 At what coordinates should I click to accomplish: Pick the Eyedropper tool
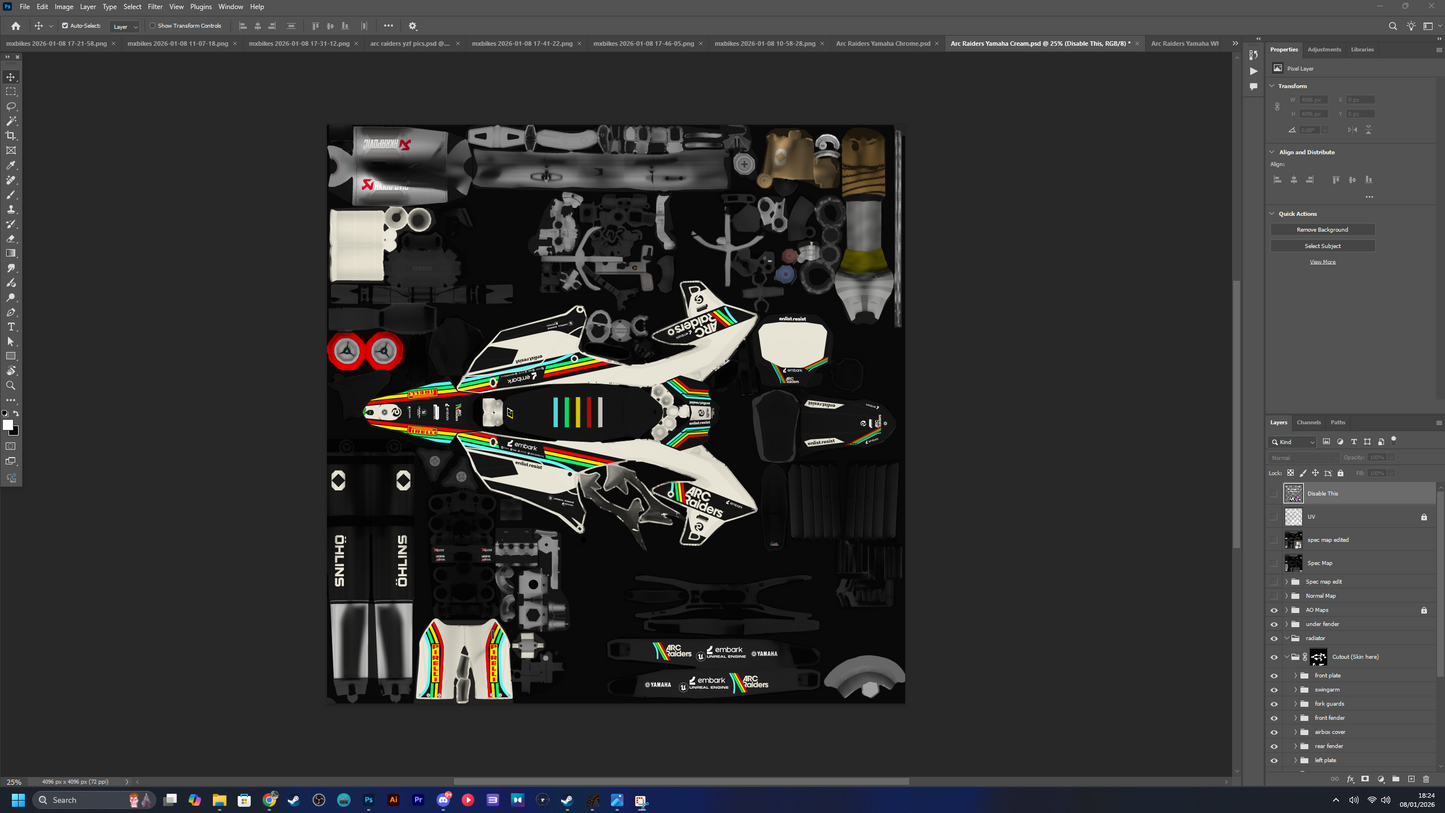[x=11, y=165]
